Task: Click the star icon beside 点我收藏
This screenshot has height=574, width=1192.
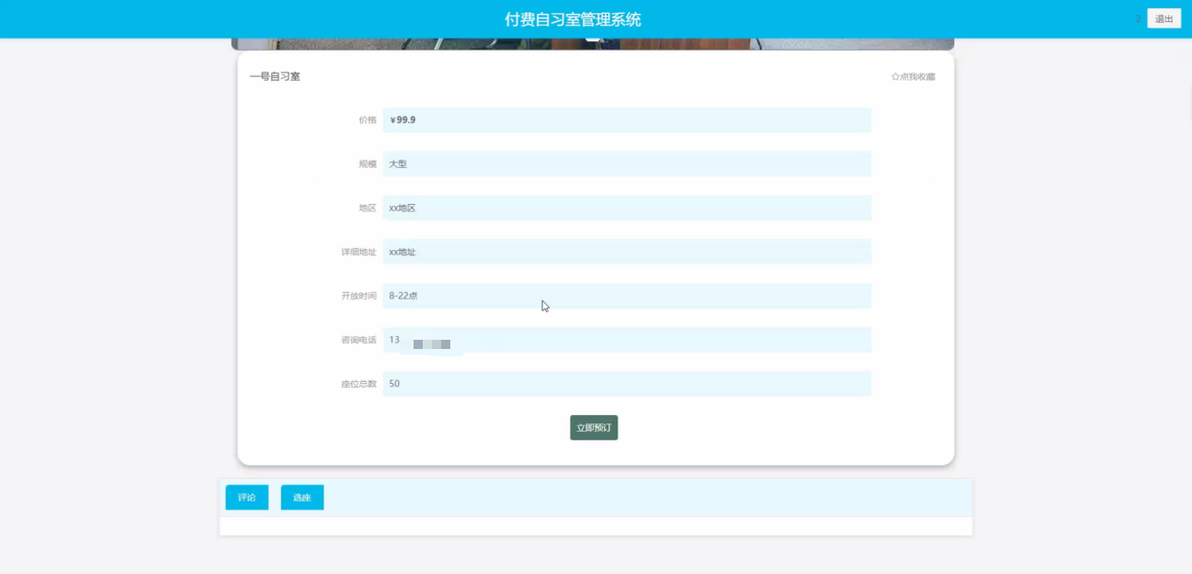Action: click(x=895, y=77)
